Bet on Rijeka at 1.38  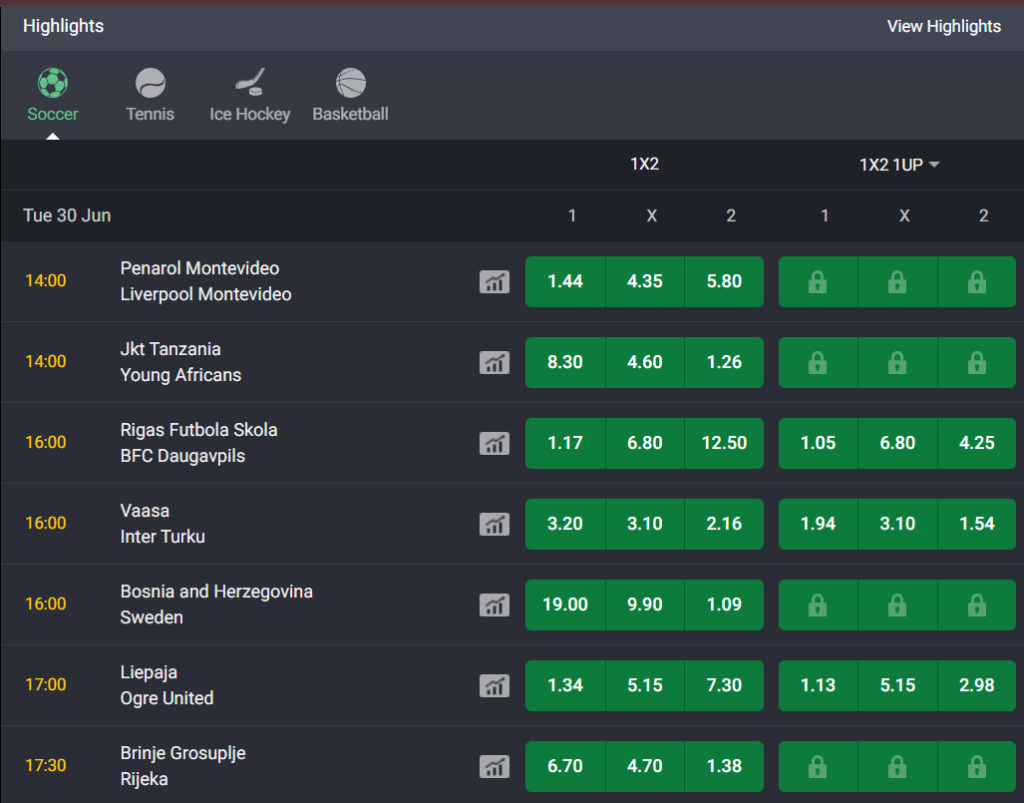(x=724, y=766)
